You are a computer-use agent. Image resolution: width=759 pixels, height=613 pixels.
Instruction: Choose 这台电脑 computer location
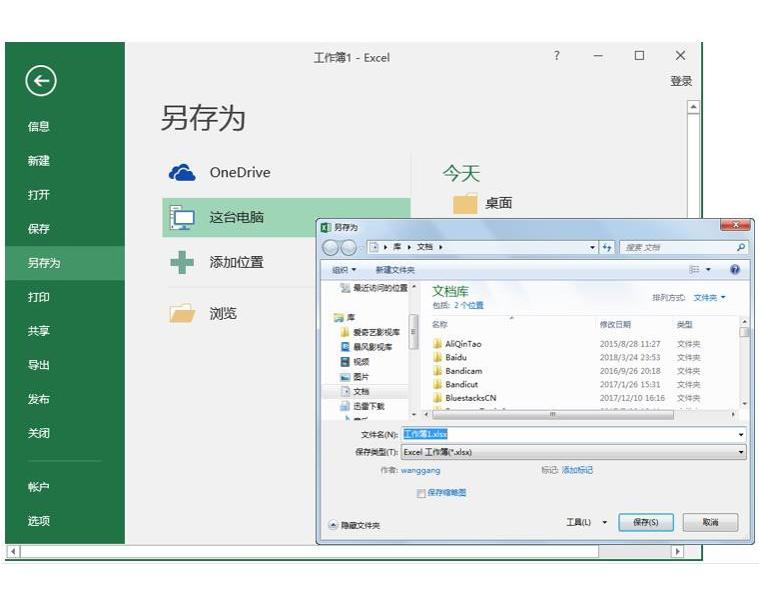pyautogui.click(x=286, y=217)
